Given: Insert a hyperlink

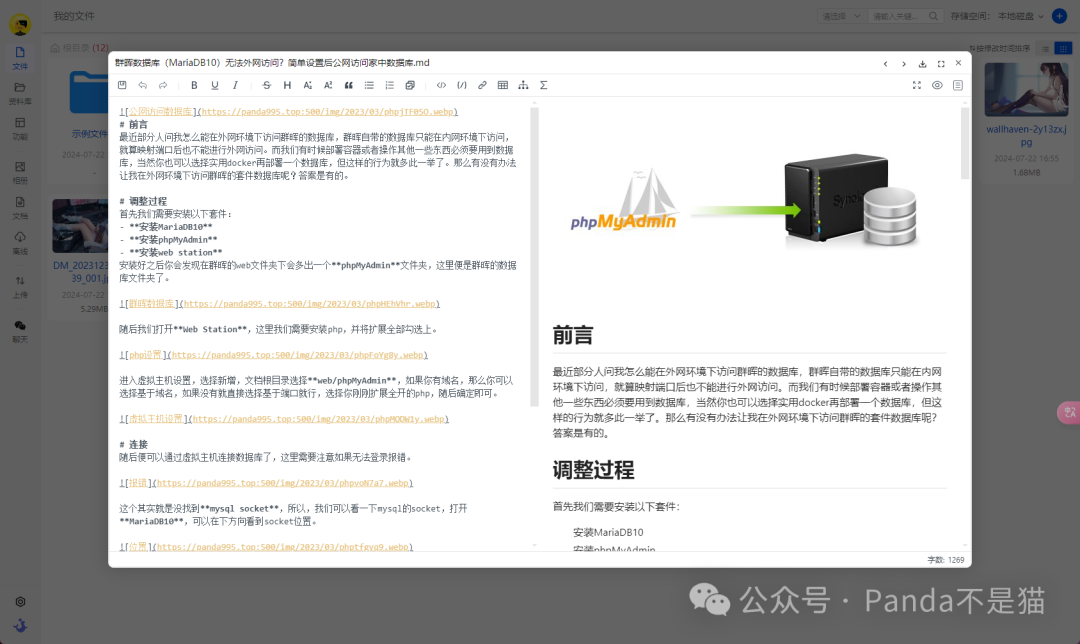Looking at the screenshot, I should point(482,85).
